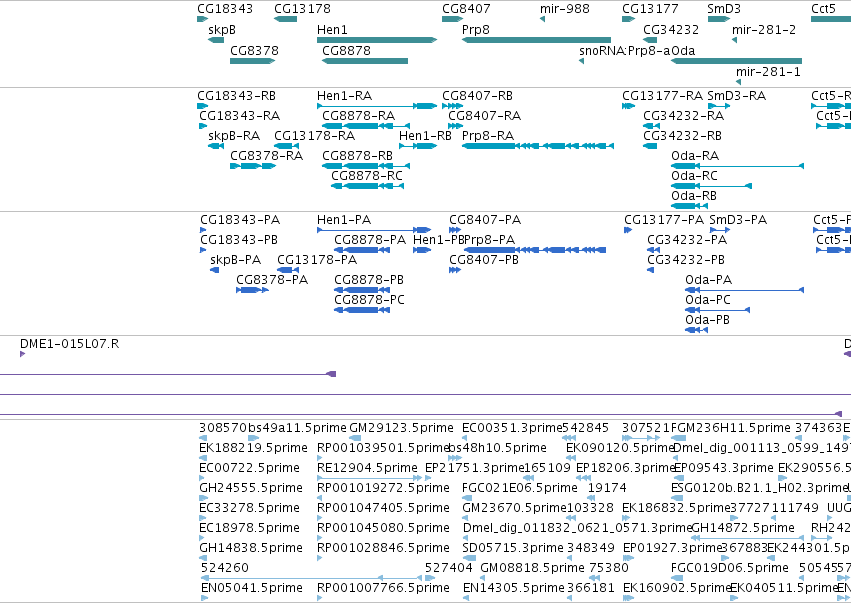The image size is (851, 603).
Task: Select the teal Hen1 gene bar
Action: [377, 40]
